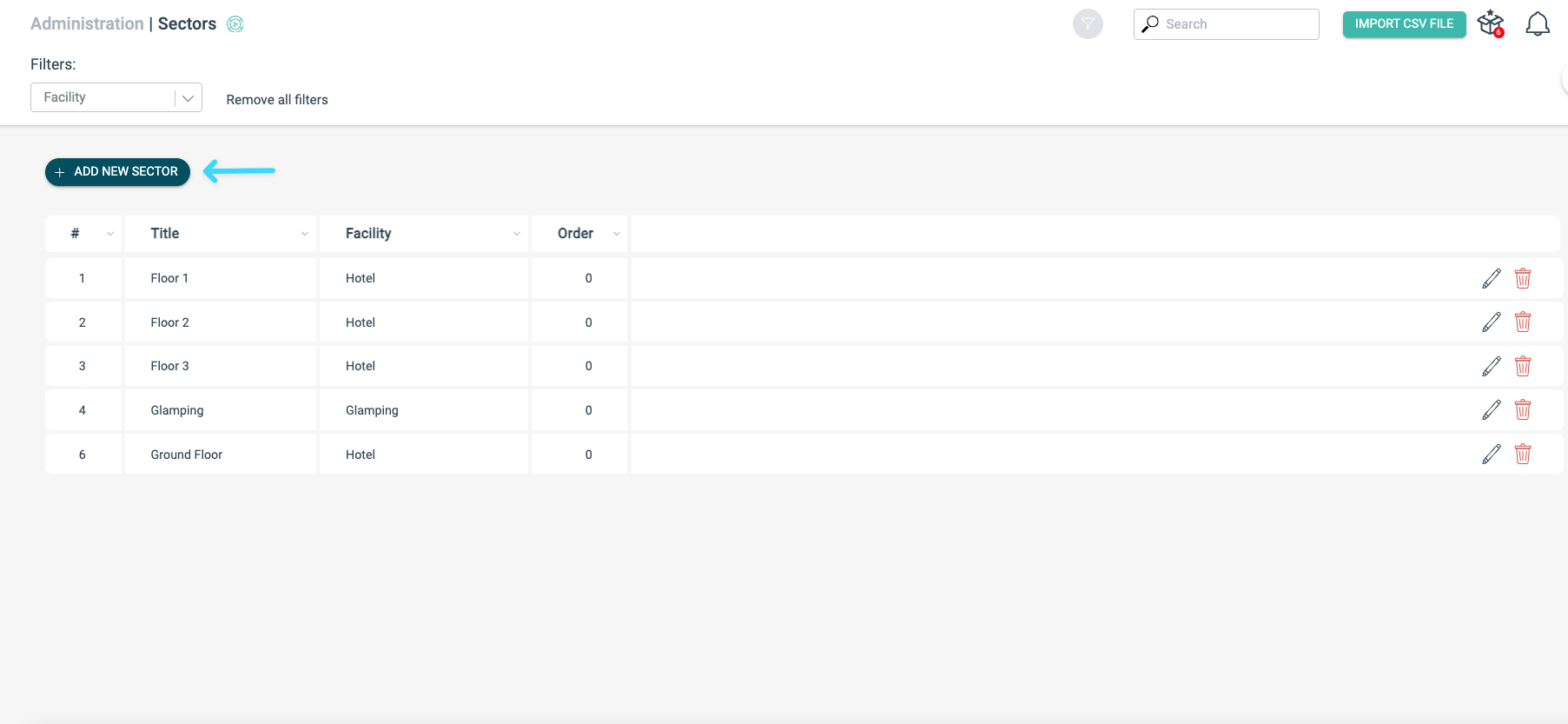
Task: Focus the Search input field
Action: [x=1227, y=24]
